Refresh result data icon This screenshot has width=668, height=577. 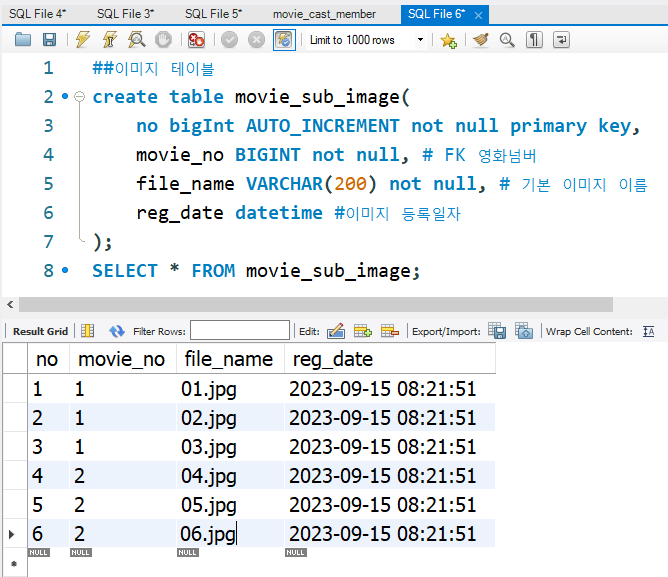pos(116,331)
